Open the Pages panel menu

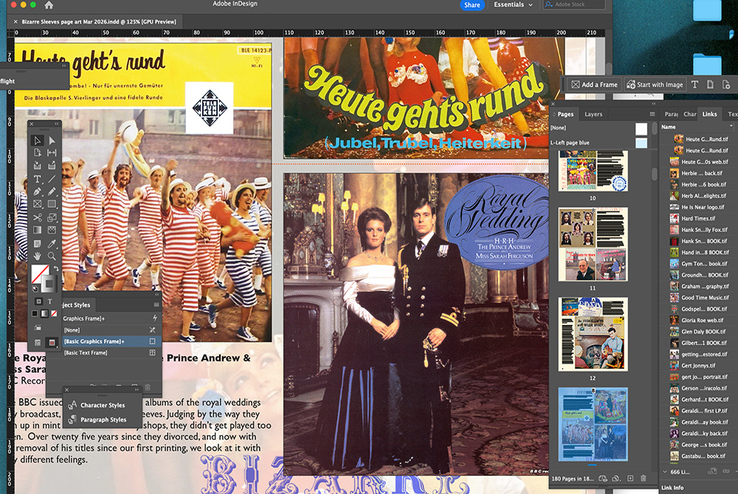[x=652, y=114]
